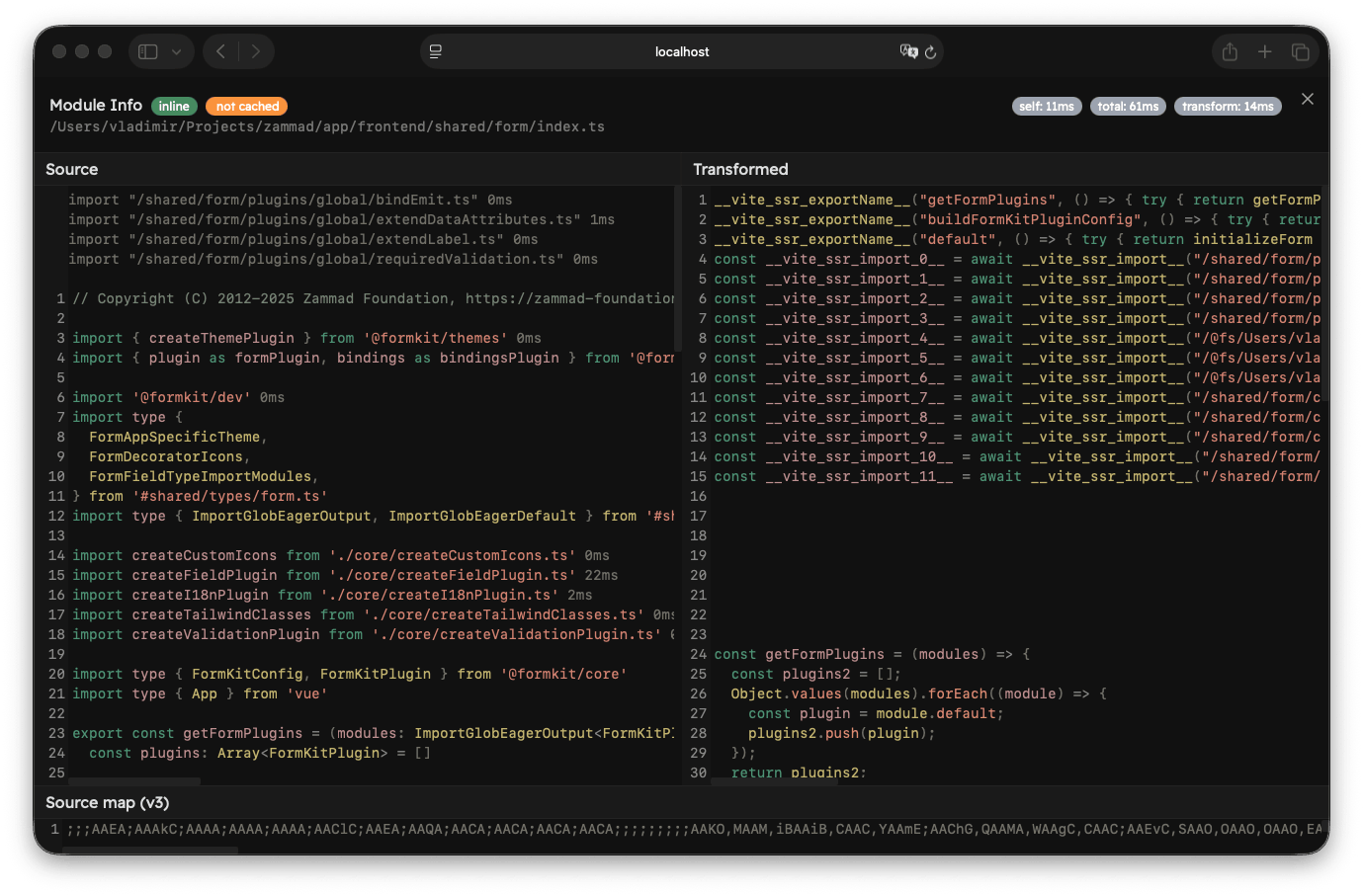The width and height of the screenshot is (1363, 896).
Task: Click the page formatting icon in the address bar
Action: click(435, 51)
